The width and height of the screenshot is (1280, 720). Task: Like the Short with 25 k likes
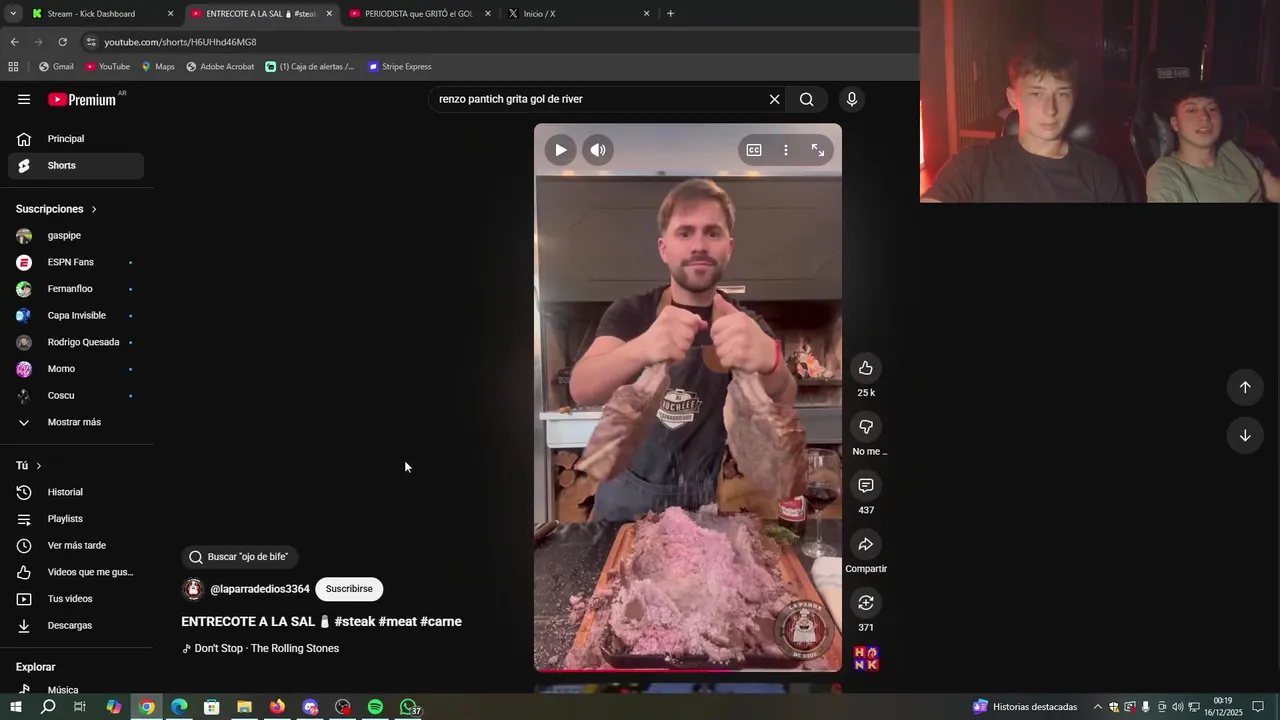pyautogui.click(x=866, y=368)
